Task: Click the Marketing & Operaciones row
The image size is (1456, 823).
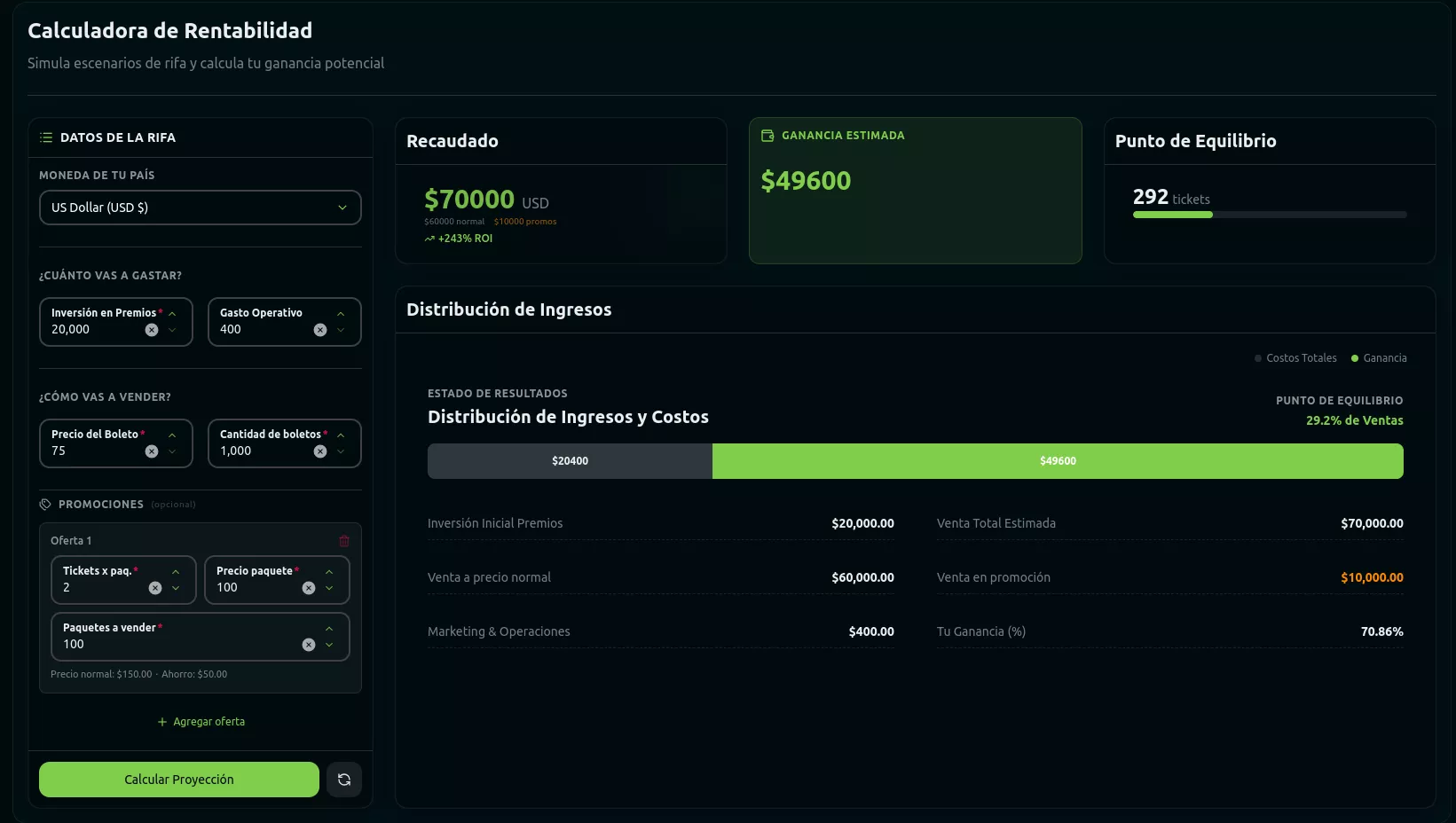Action: (x=661, y=632)
